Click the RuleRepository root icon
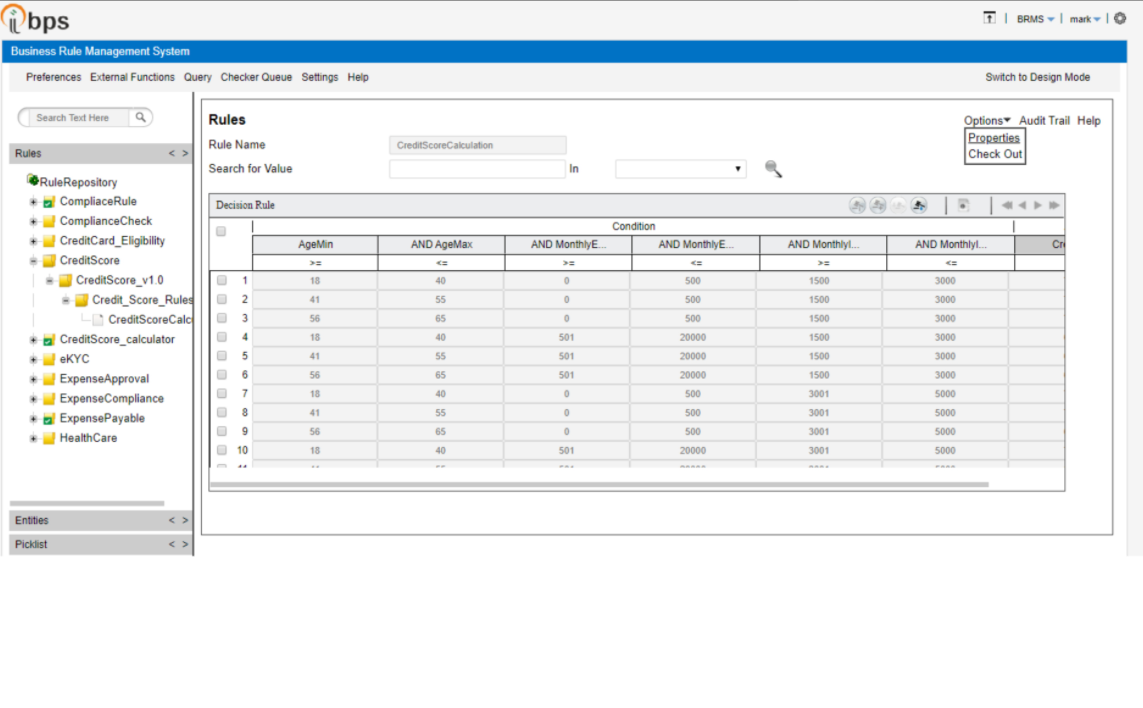Screen dimensions: 1143x708 (33, 179)
